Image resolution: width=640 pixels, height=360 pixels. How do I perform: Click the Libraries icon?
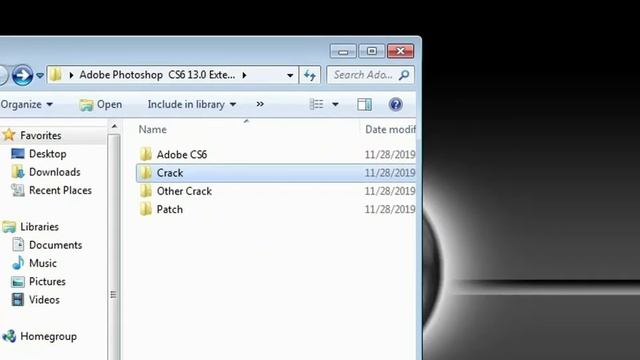tap(9, 227)
